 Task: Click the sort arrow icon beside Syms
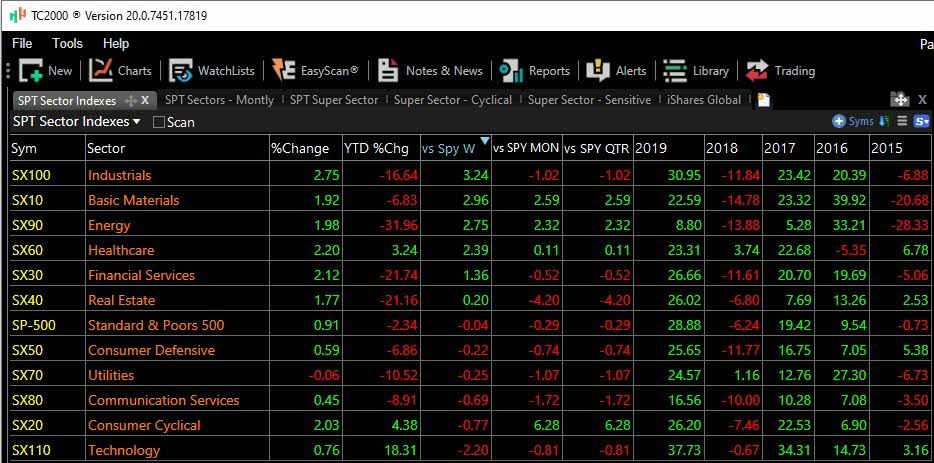pyautogui.click(x=885, y=122)
